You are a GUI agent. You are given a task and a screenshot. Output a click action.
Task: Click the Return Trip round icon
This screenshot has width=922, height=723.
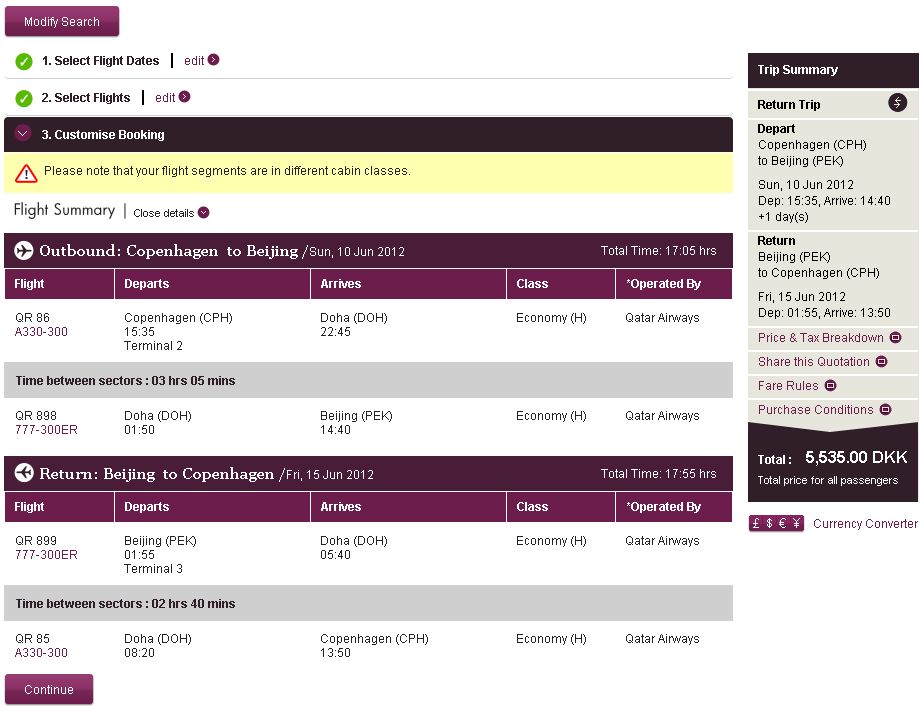897,103
